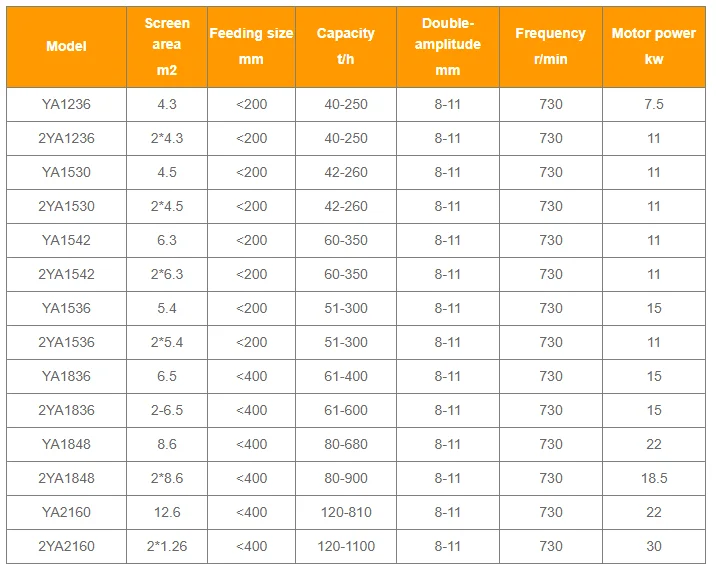
Task: Select the Screen area m2 header
Action: tap(167, 46)
